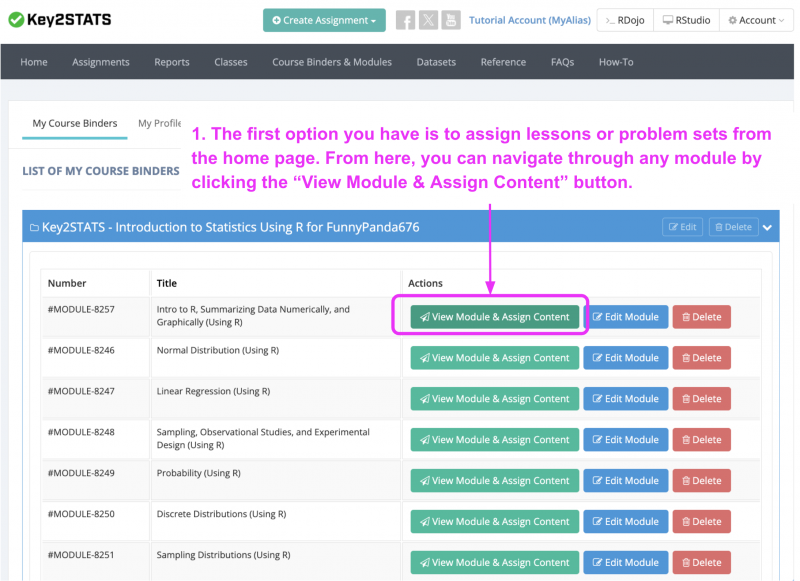Edit Module for Sampling Distributions
Viewport: 800px width, 581px height.
626,563
